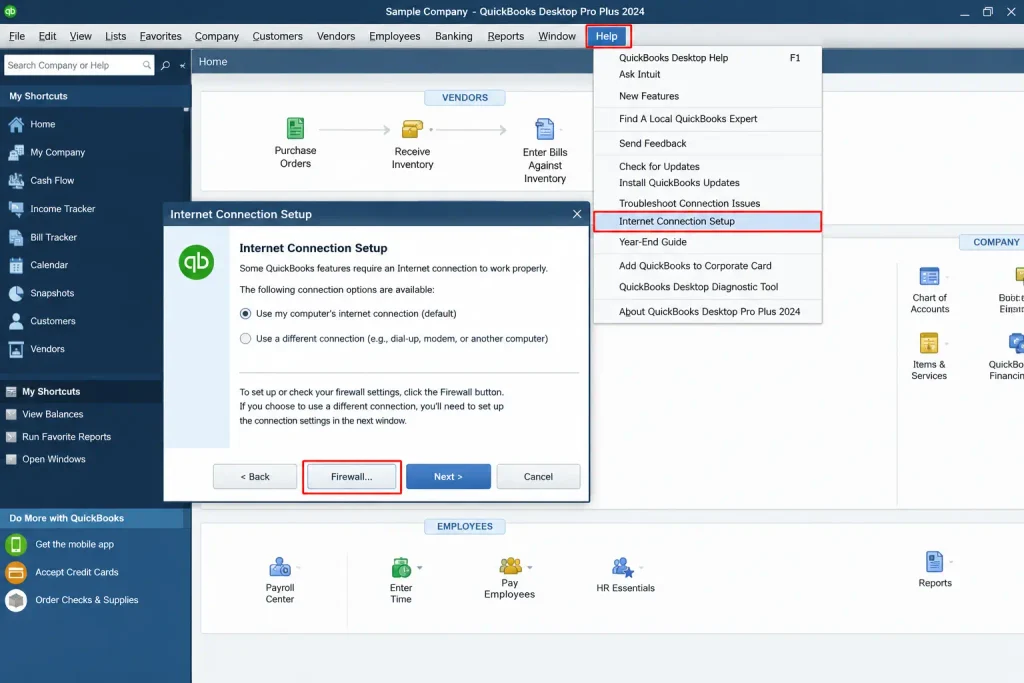
Task: Open Customers shortcut in sidebar
Action: coord(42,321)
